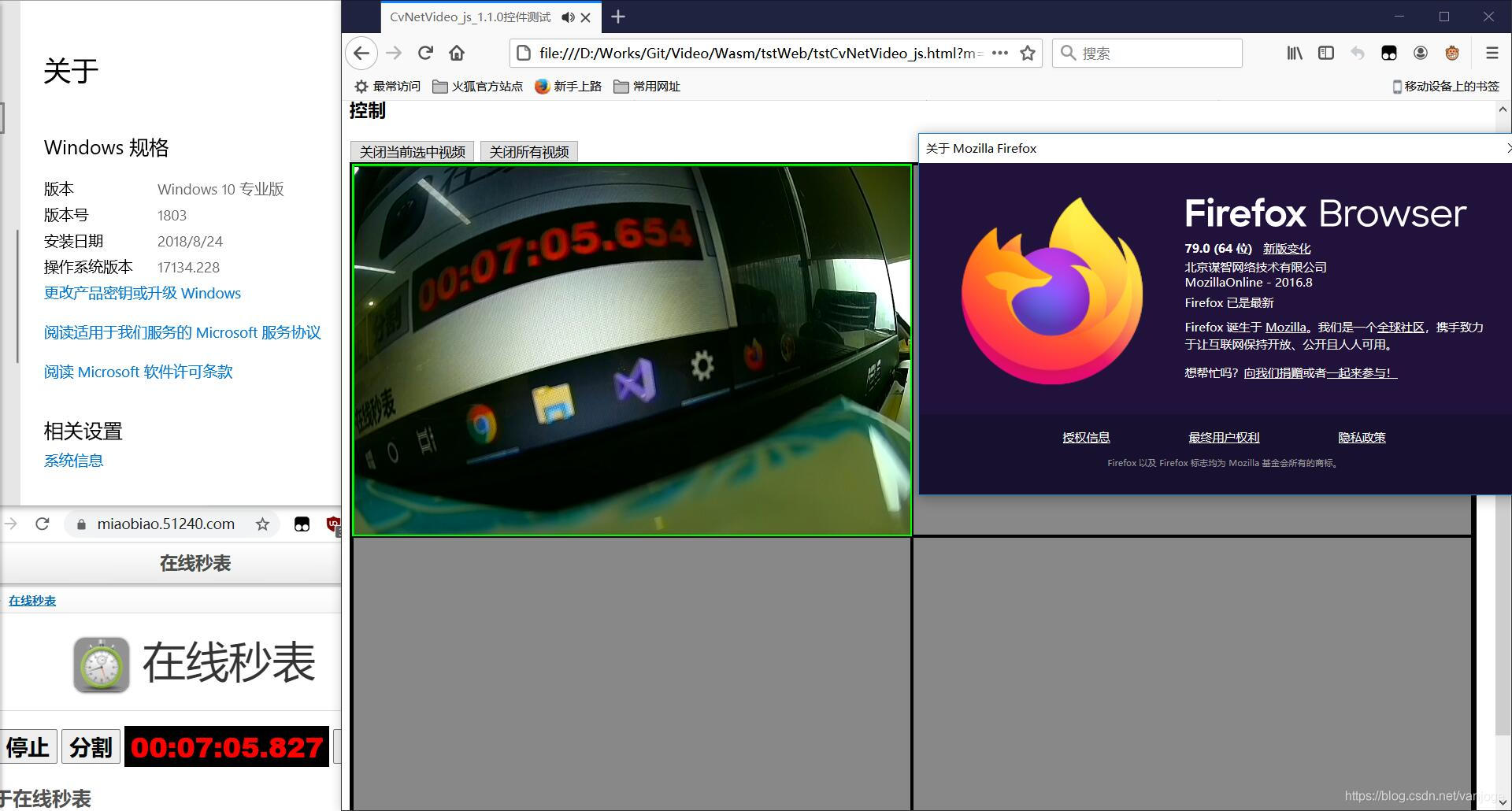The image size is (1512, 811).
Task: Mute the CvNetVideo tab audio
Action: click(x=568, y=17)
